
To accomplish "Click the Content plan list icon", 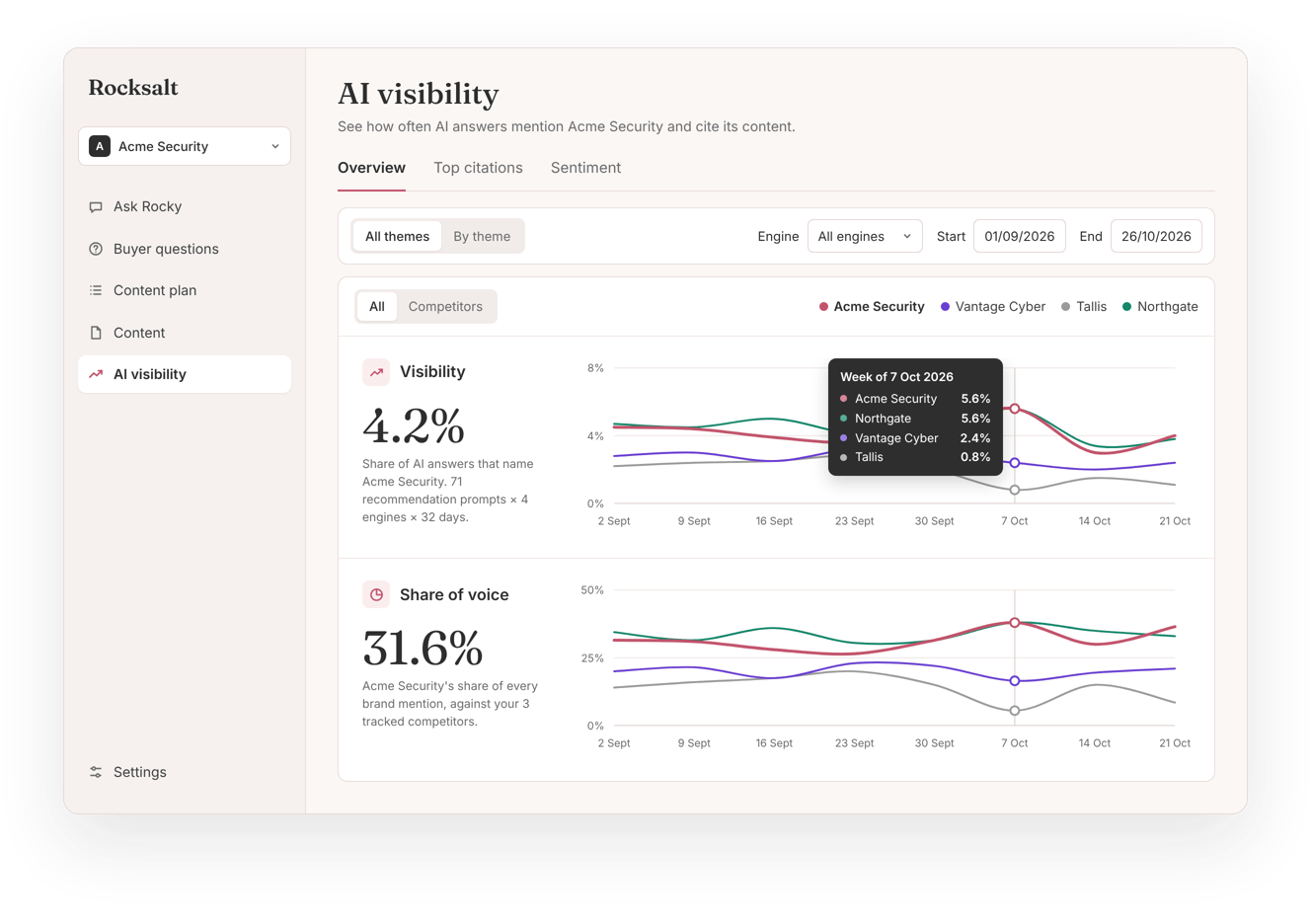I will (x=96, y=290).
